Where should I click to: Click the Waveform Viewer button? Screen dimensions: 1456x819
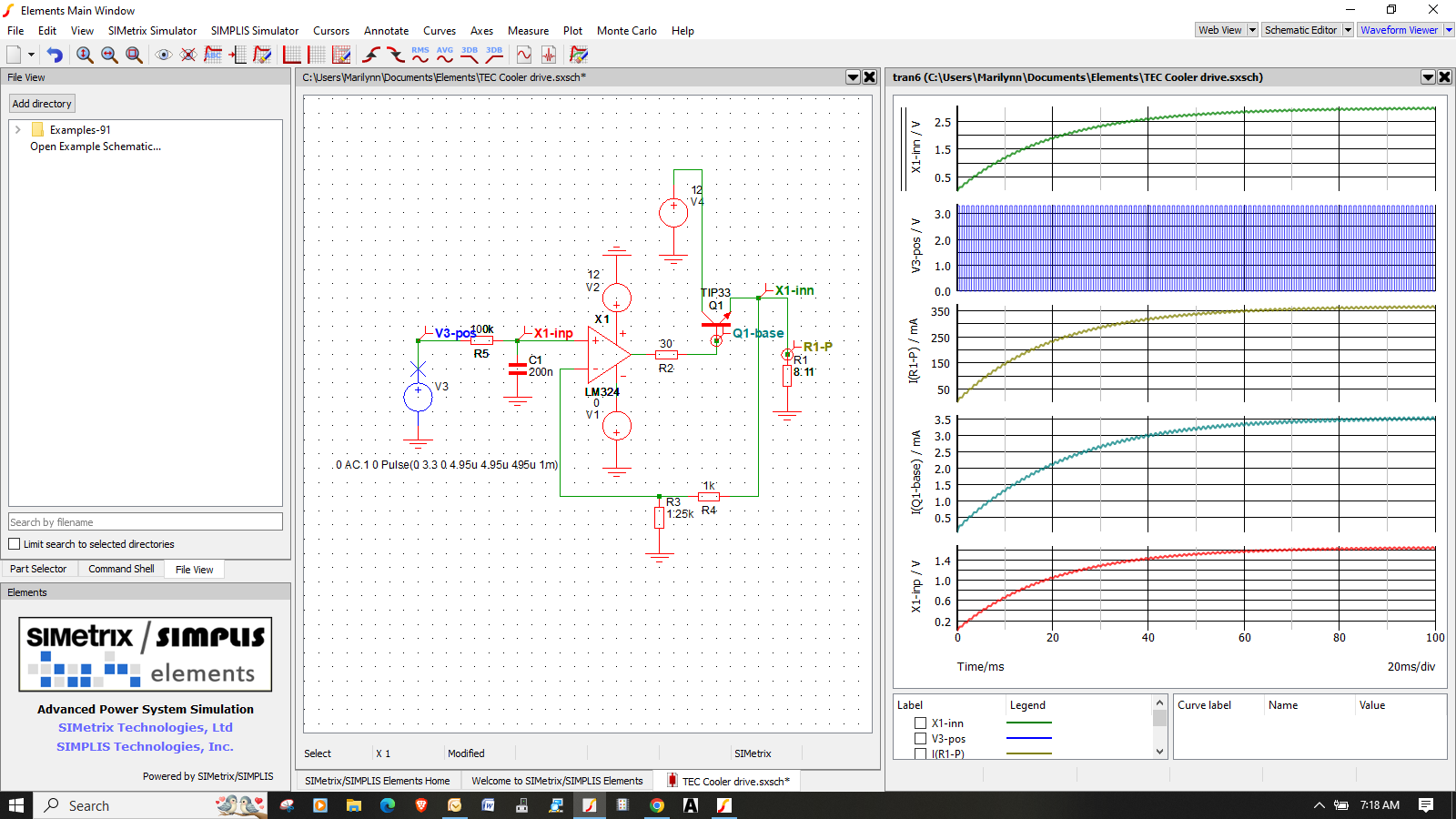1400,30
